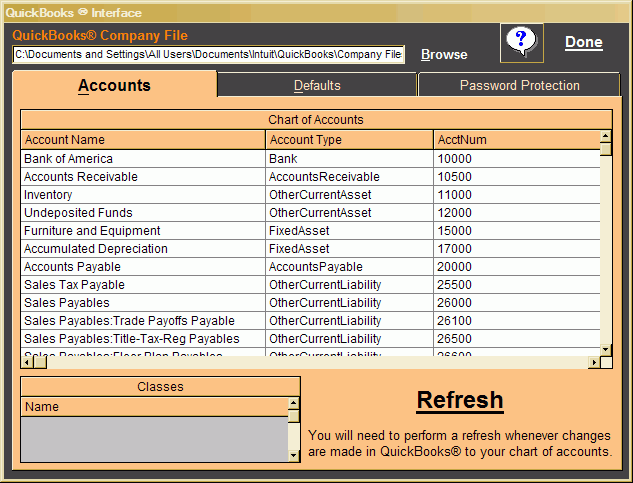
Task: Select the Accumulated Depreciation account
Action: 143,249
